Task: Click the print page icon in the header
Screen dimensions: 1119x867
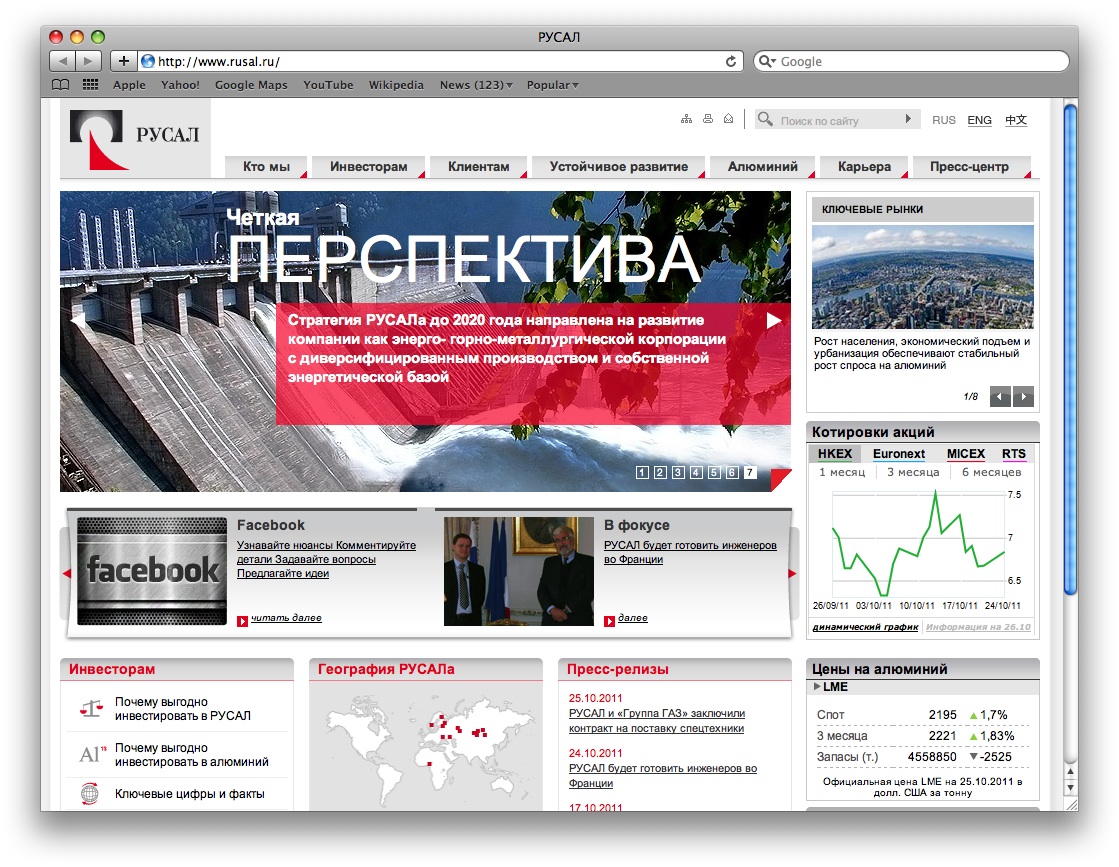Action: click(707, 119)
